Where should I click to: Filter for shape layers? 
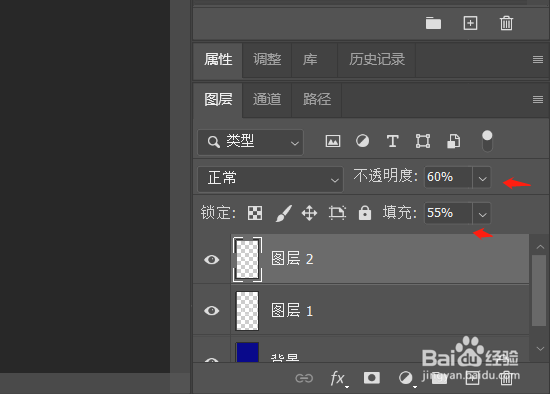coord(423,141)
